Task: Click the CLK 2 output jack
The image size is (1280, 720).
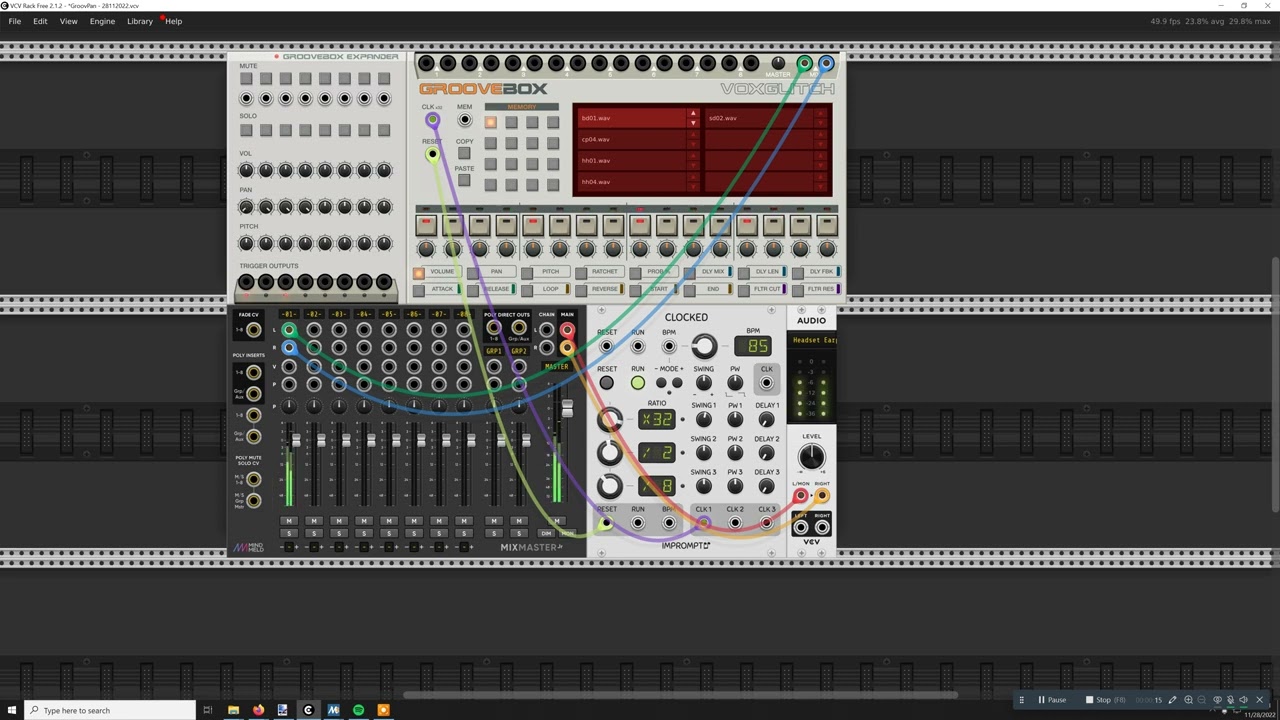Action: pyautogui.click(x=735, y=523)
